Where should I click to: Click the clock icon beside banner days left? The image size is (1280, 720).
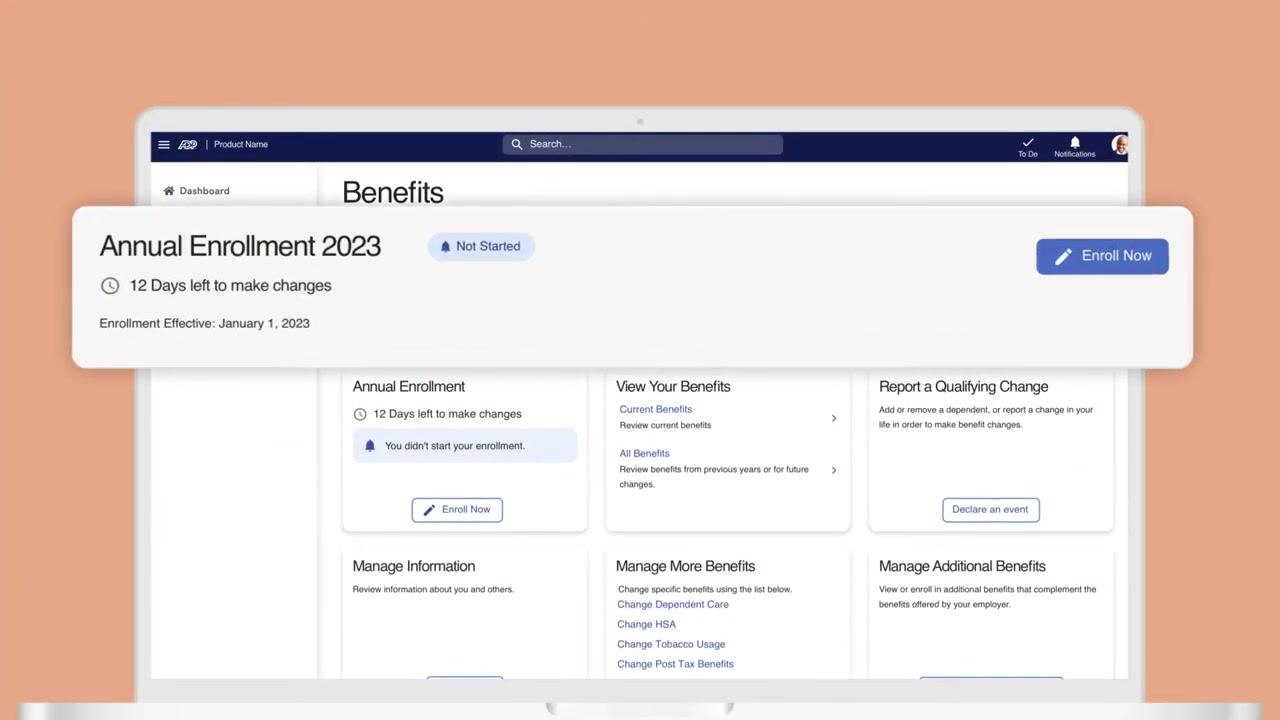tap(110, 286)
